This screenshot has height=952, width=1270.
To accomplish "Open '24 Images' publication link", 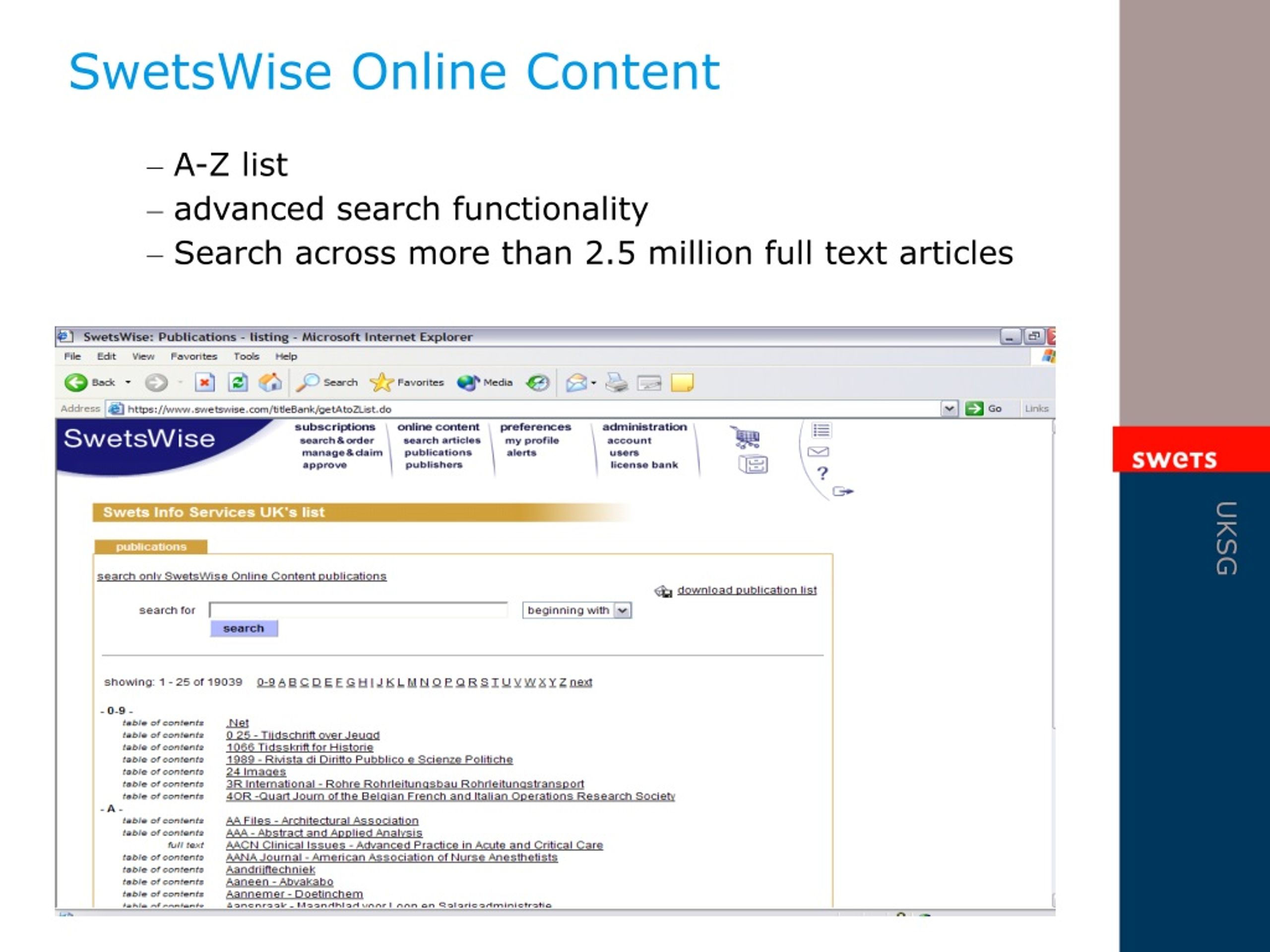I will point(256,772).
